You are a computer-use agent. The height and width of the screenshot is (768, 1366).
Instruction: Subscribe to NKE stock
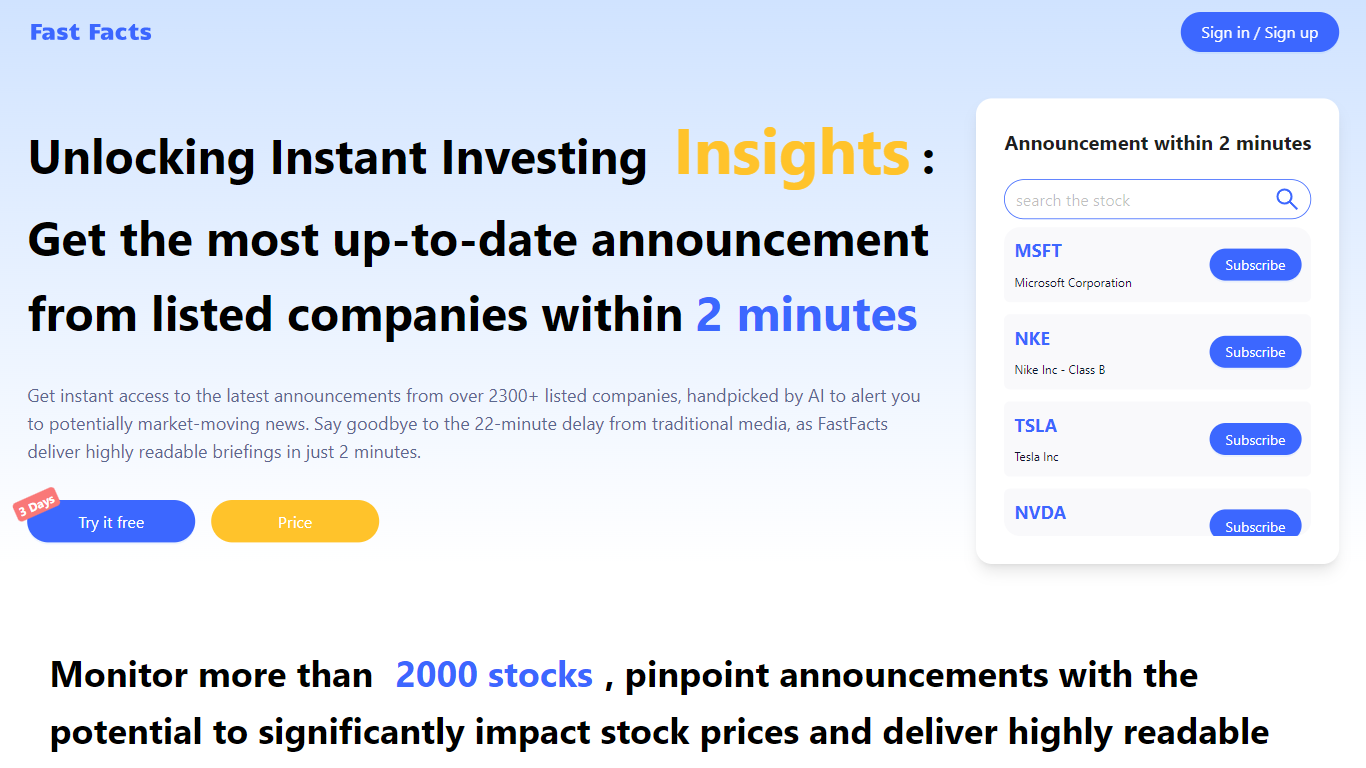pyautogui.click(x=1255, y=352)
